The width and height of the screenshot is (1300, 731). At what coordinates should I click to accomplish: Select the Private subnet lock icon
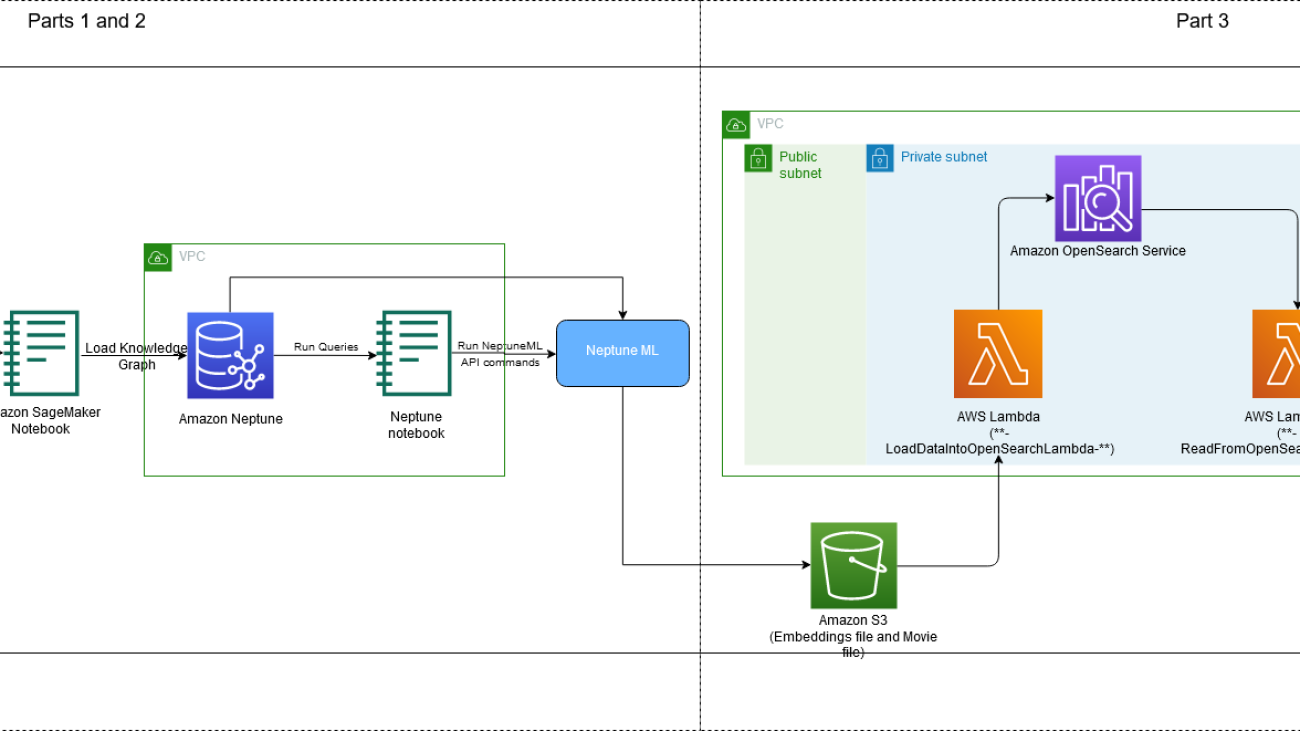coord(879,158)
